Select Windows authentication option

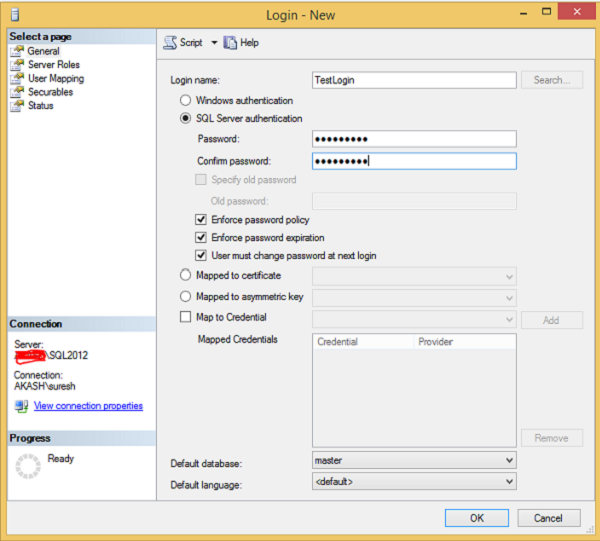click(185, 101)
